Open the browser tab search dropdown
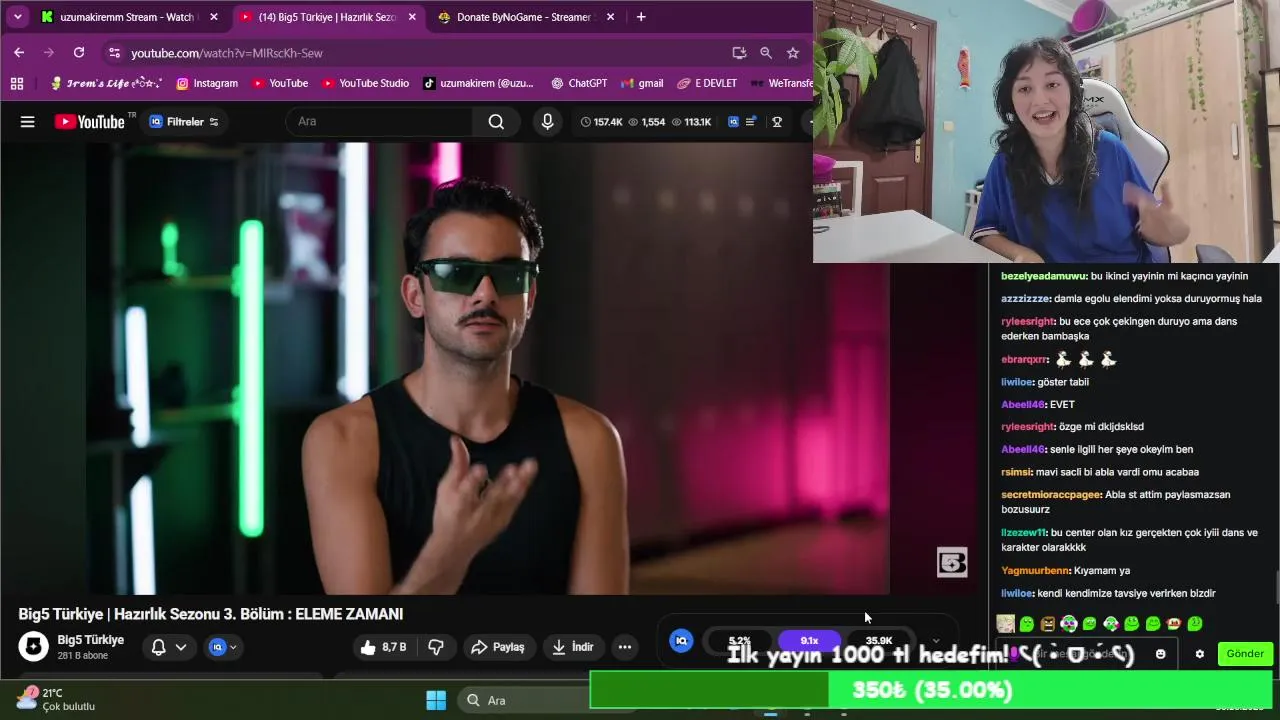 (17, 17)
